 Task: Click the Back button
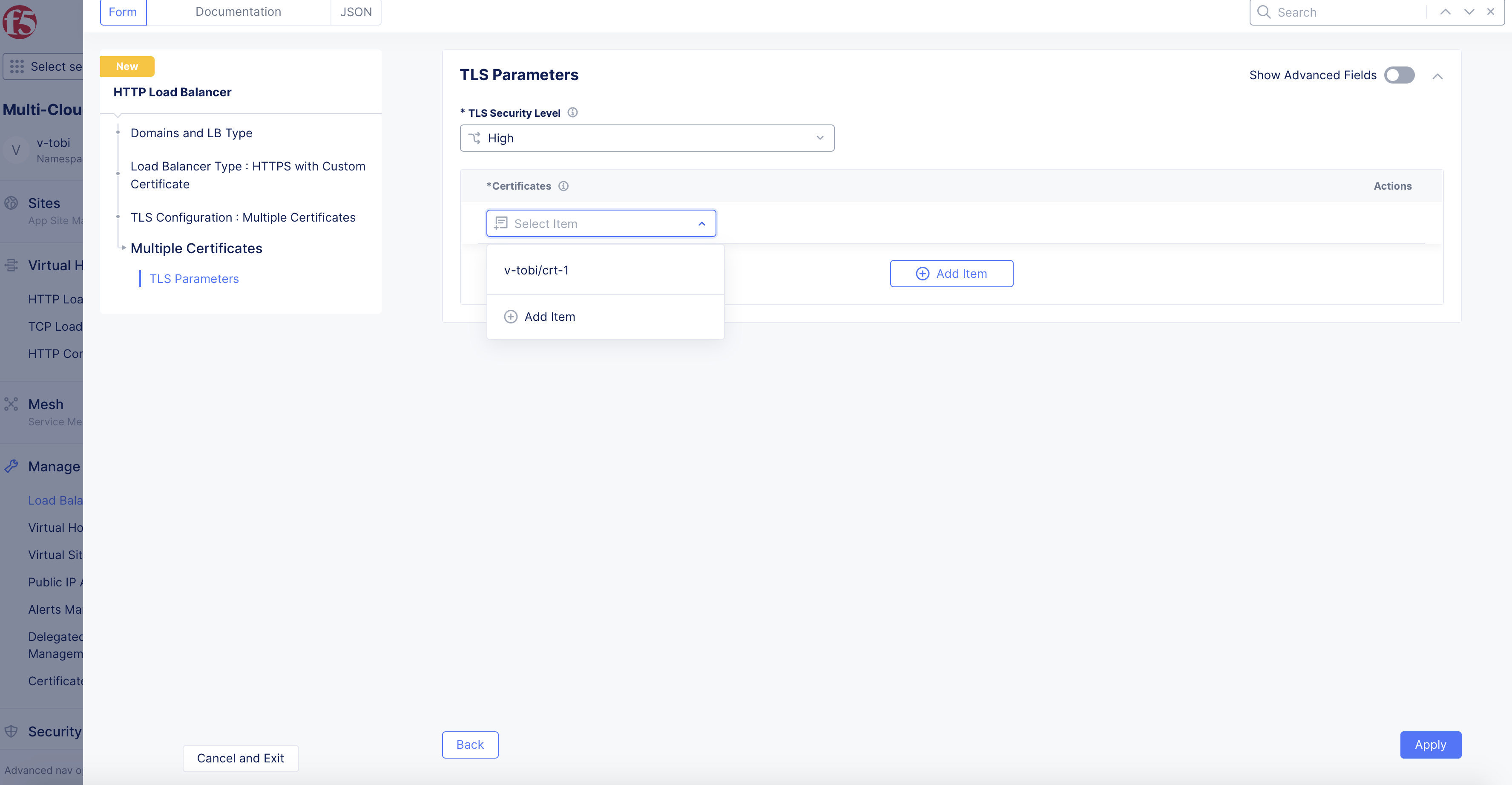tap(469, 745)
